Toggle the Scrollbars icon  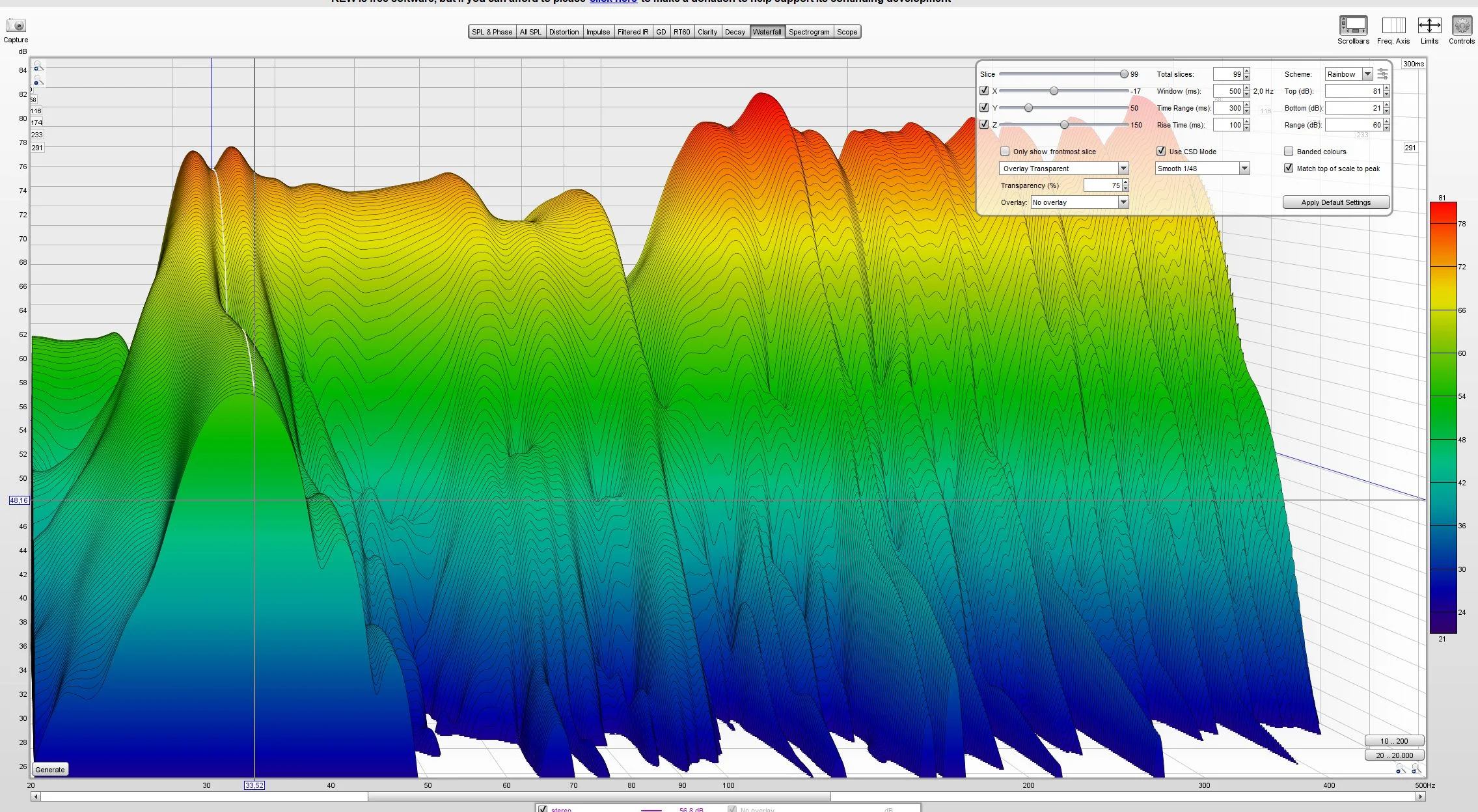(x=1353, y=25)
